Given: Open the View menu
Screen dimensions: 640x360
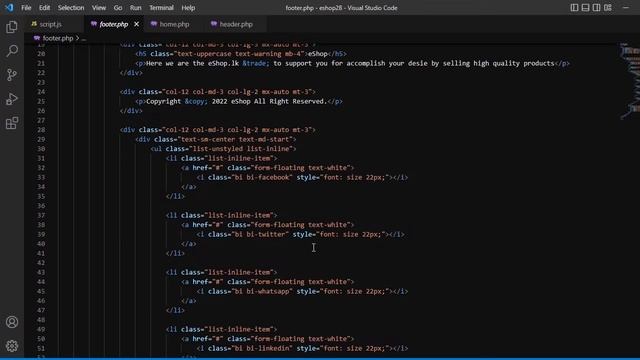Looking at the screenshot, I should coord(99,8).
